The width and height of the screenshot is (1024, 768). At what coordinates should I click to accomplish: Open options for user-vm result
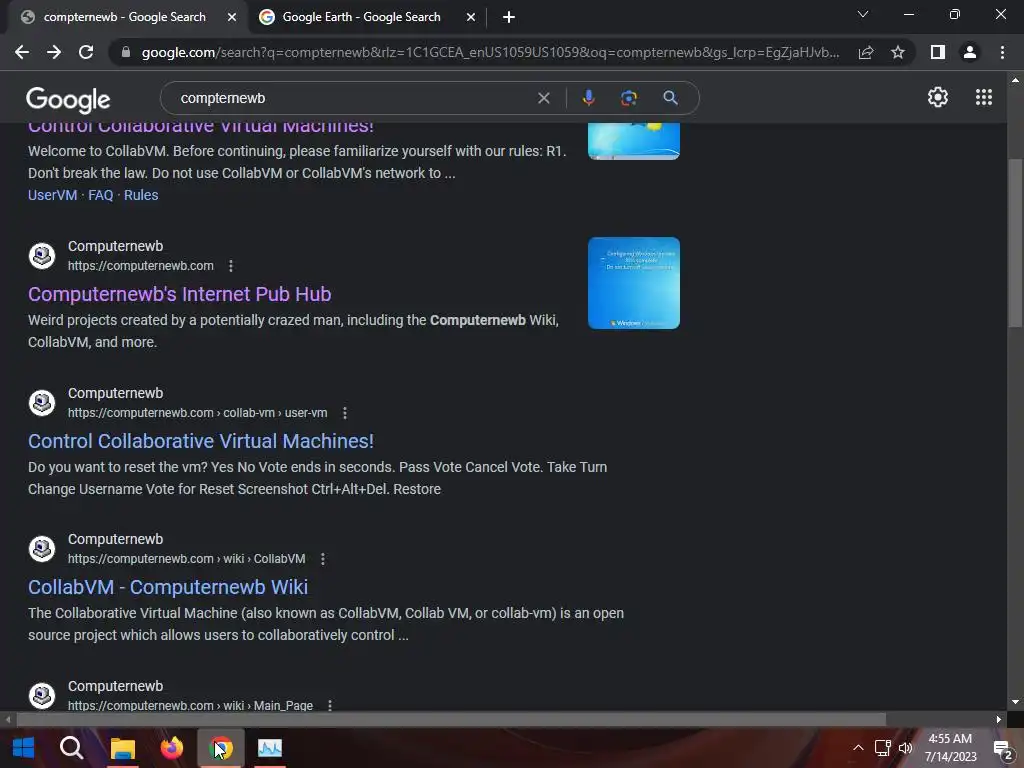345,413
